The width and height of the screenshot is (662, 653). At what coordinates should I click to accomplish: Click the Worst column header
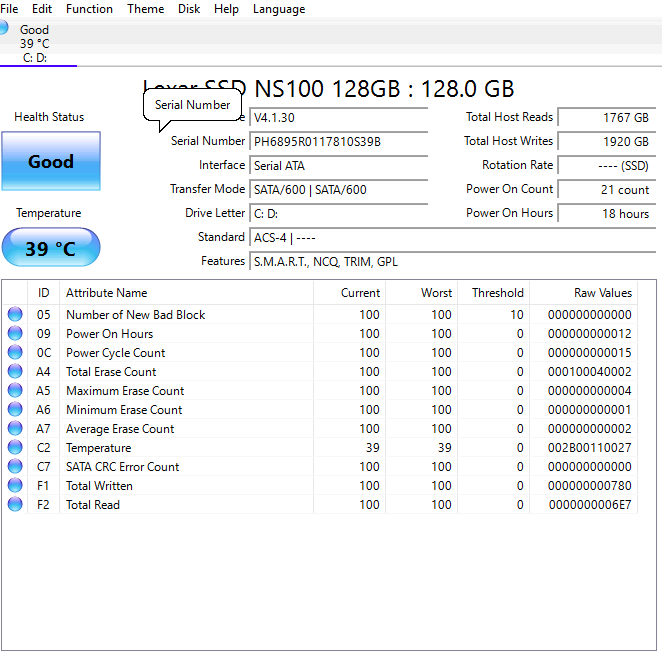pyautogui.click(x=421, y=293)
